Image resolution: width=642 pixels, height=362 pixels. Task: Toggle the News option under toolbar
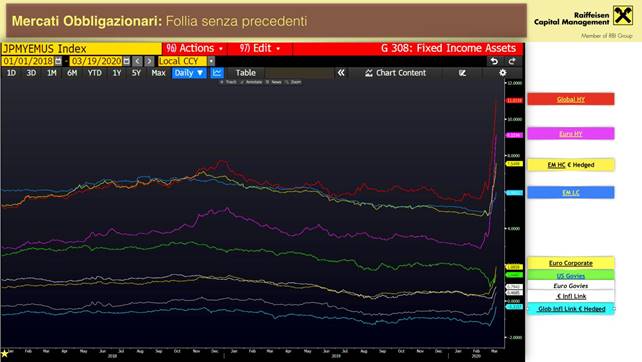274,82
